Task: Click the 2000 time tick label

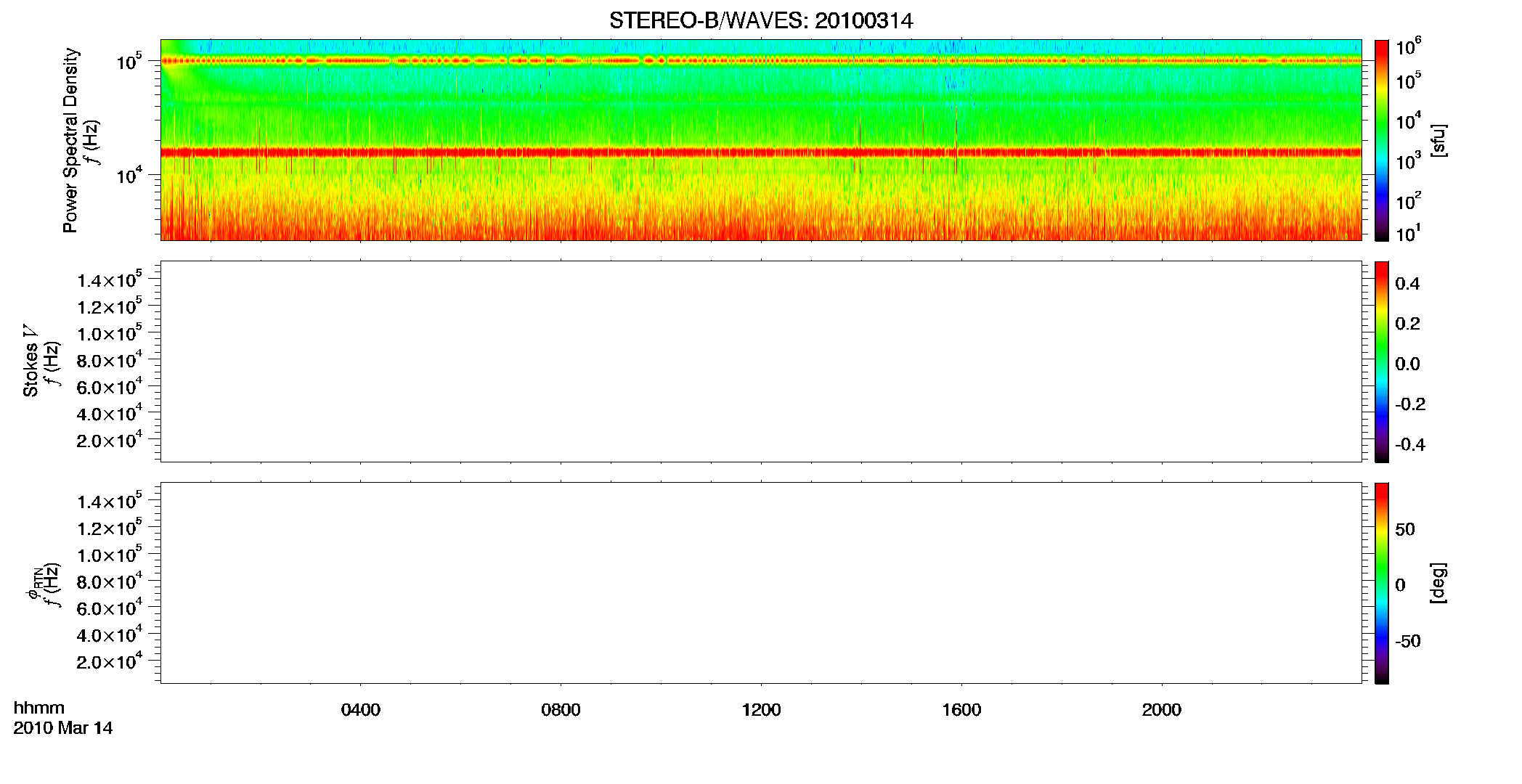Action: [1162, 710]
